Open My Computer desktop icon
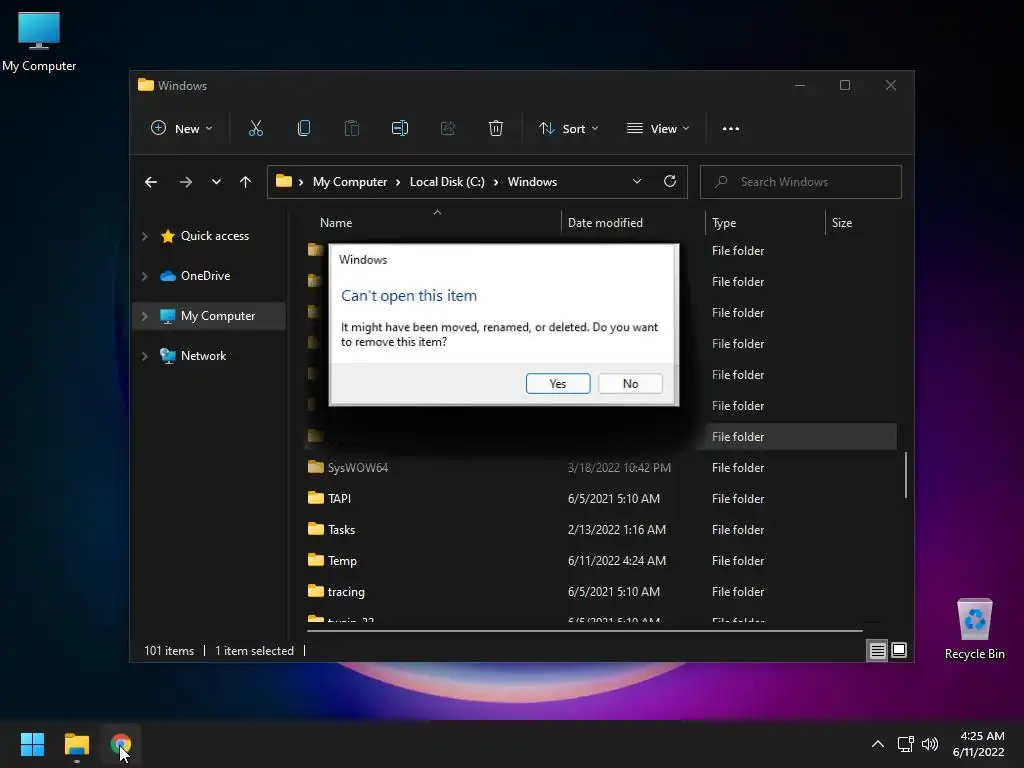Screen dimensions: 1024x768 point(39,41)
